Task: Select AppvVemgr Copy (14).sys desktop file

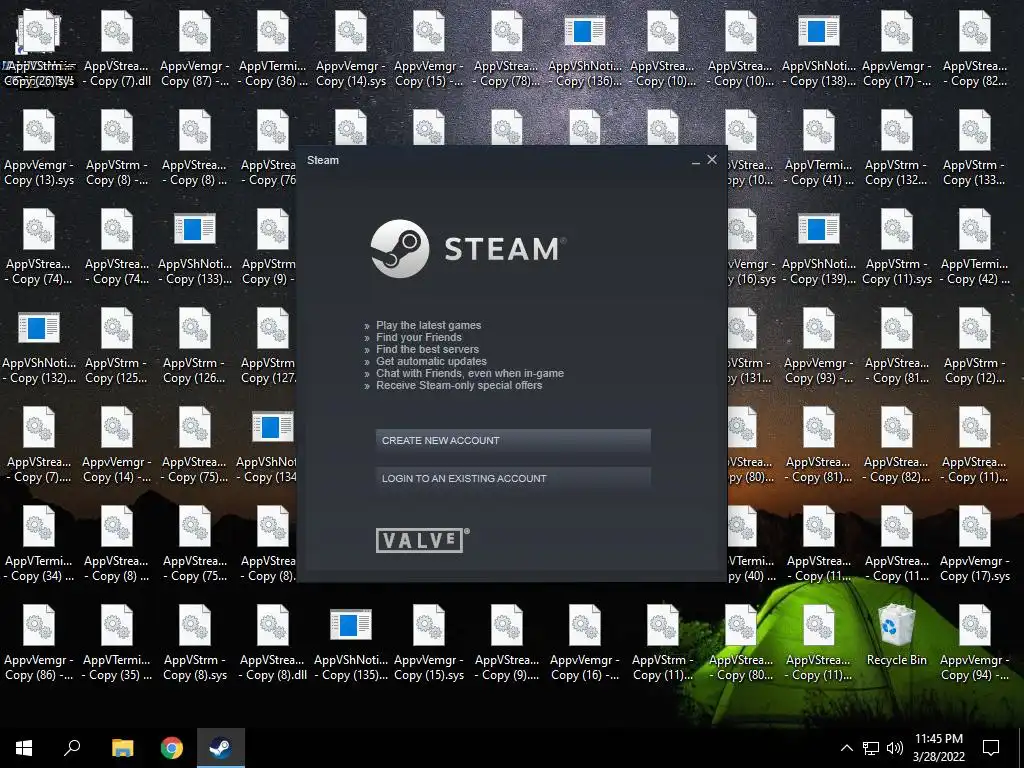Action: pyautogui.click(x=351, y=49)
